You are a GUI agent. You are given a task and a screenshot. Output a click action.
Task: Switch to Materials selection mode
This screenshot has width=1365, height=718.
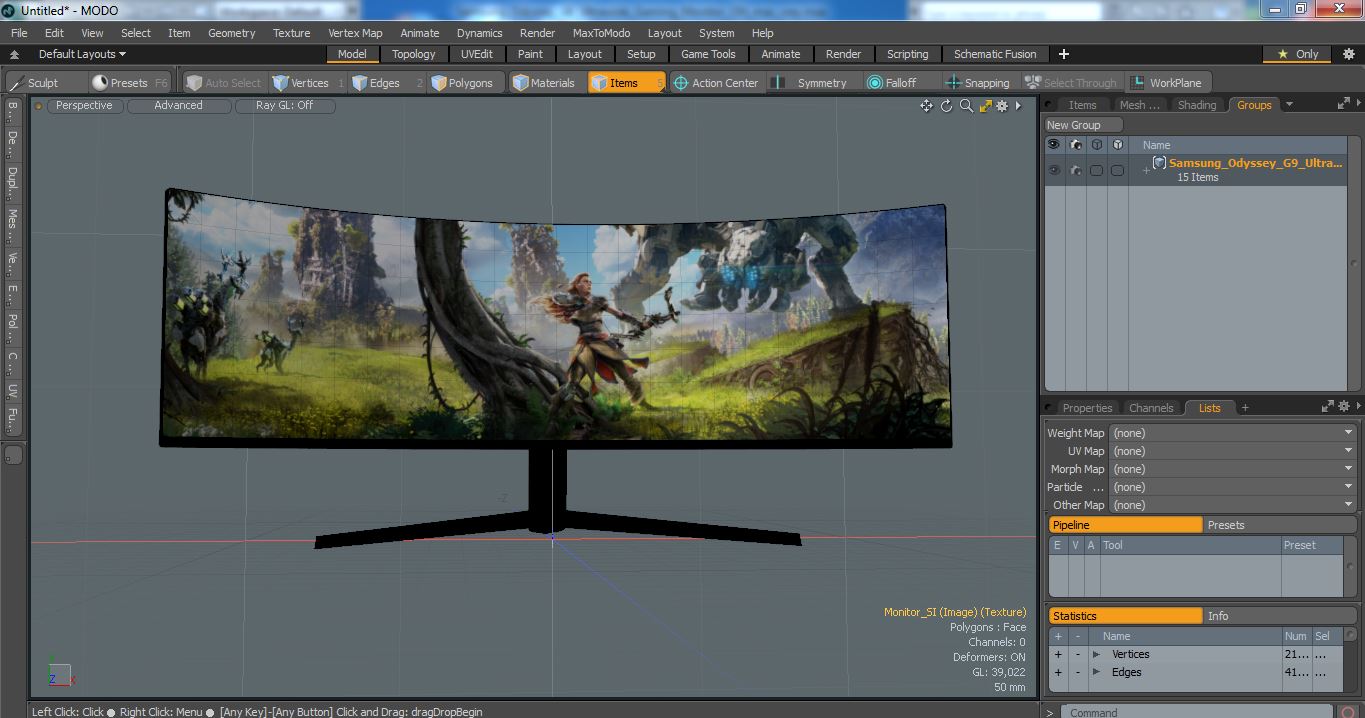pyautogui.click(x=546, y=83)
